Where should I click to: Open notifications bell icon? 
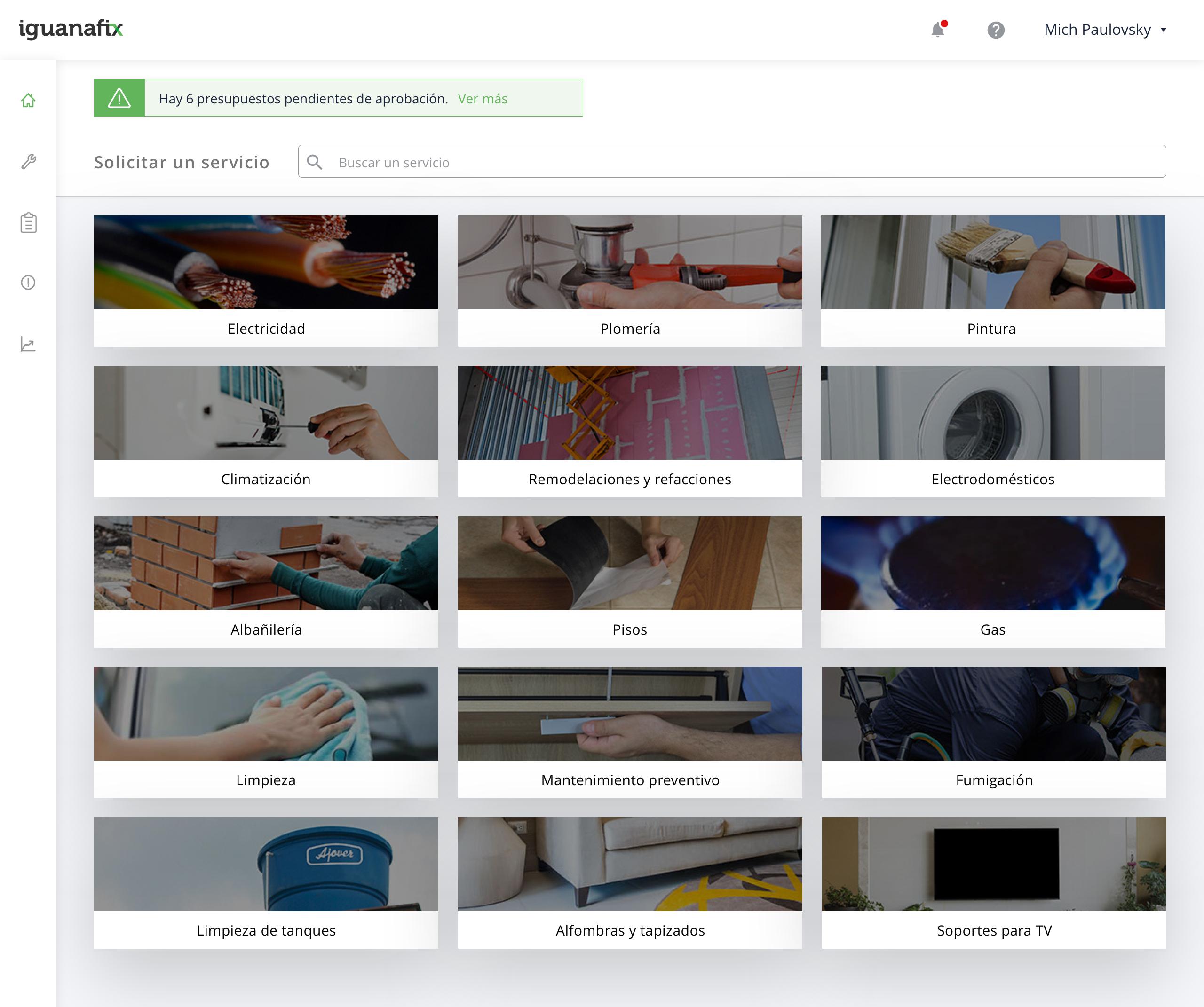[x=938, y=29]
